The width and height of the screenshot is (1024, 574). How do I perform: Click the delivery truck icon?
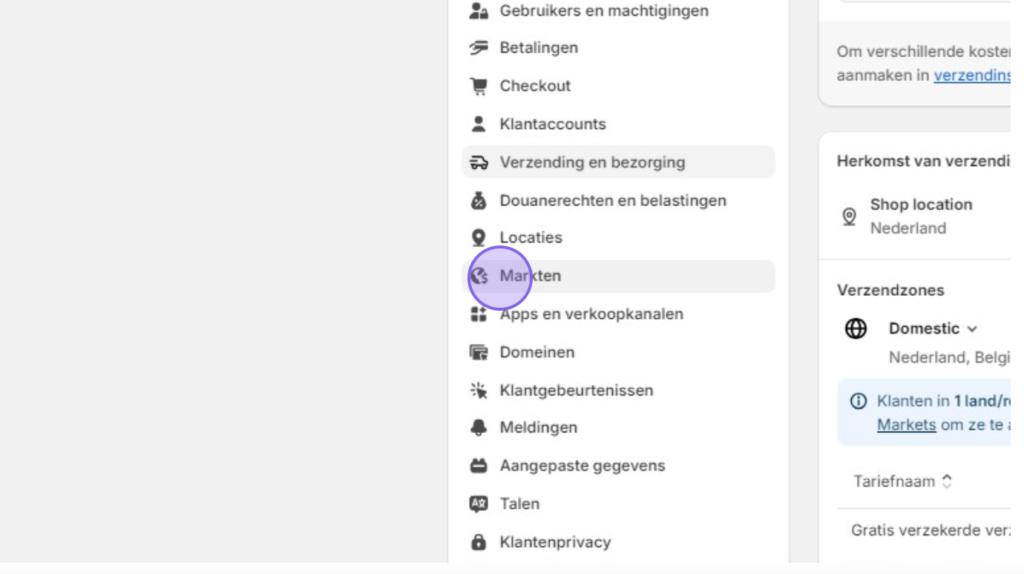point(479,163)
